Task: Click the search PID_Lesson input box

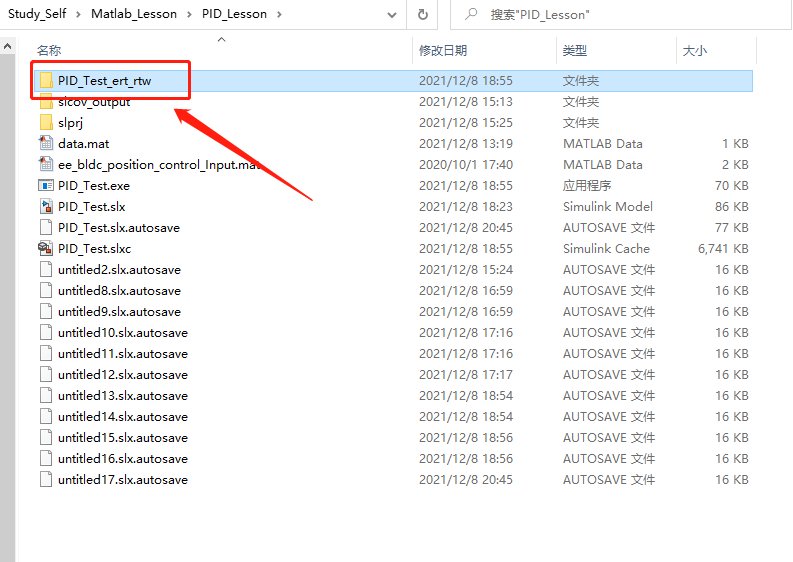Action: coord(621,14)
